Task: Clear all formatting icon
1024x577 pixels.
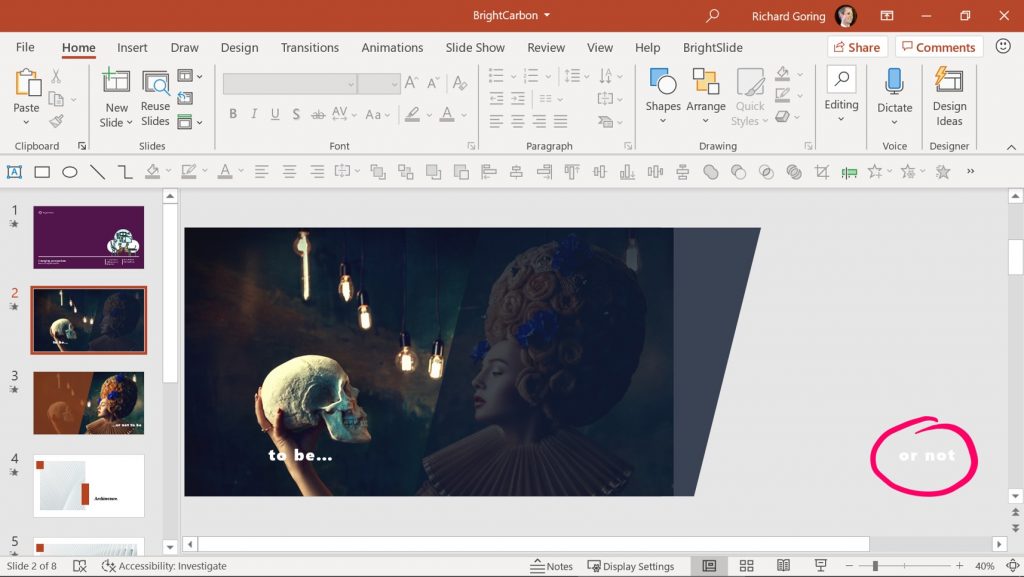Action: coord(460,82)
